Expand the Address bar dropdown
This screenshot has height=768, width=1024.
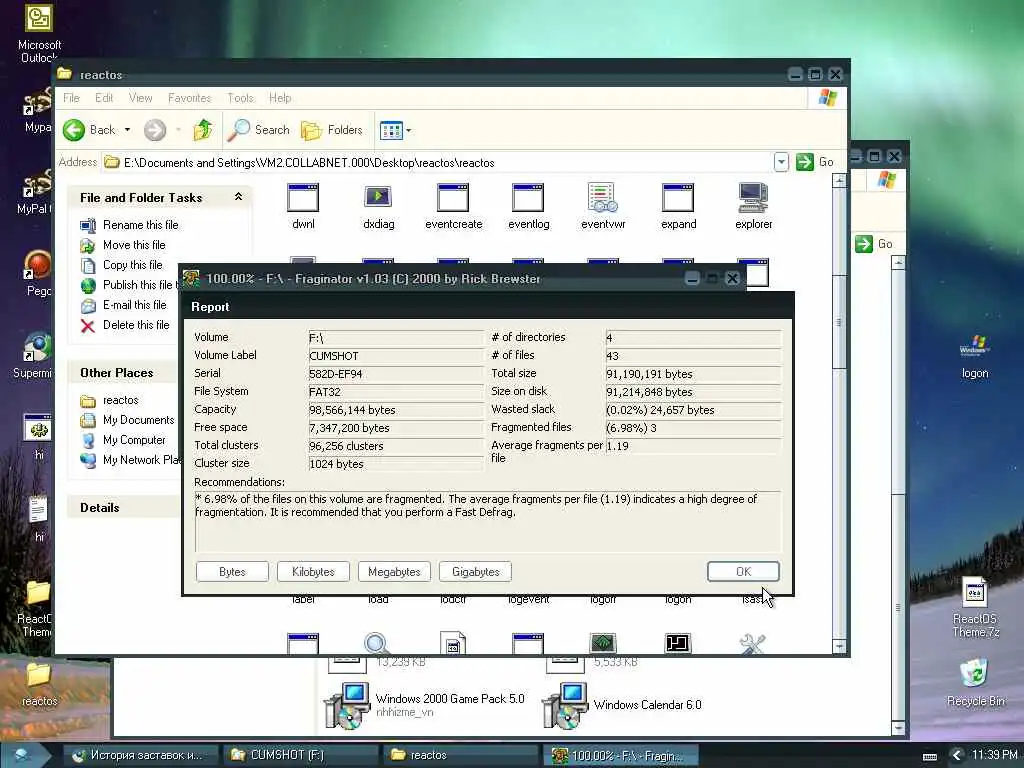coord(781,162)
